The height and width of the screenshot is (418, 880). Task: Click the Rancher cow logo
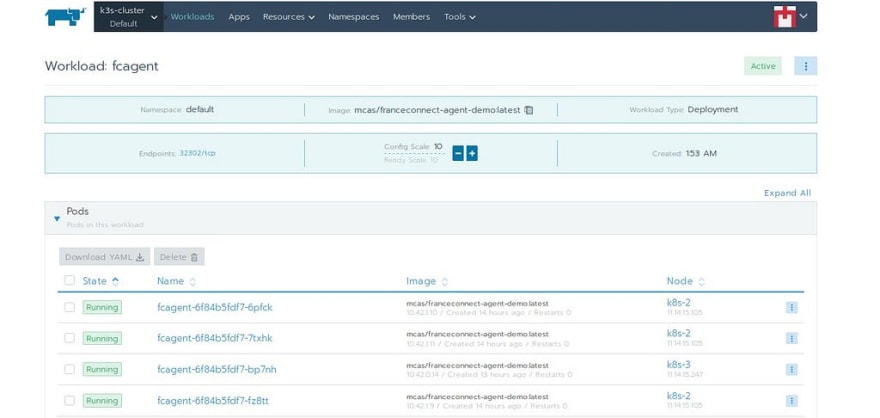click(66, 17)
